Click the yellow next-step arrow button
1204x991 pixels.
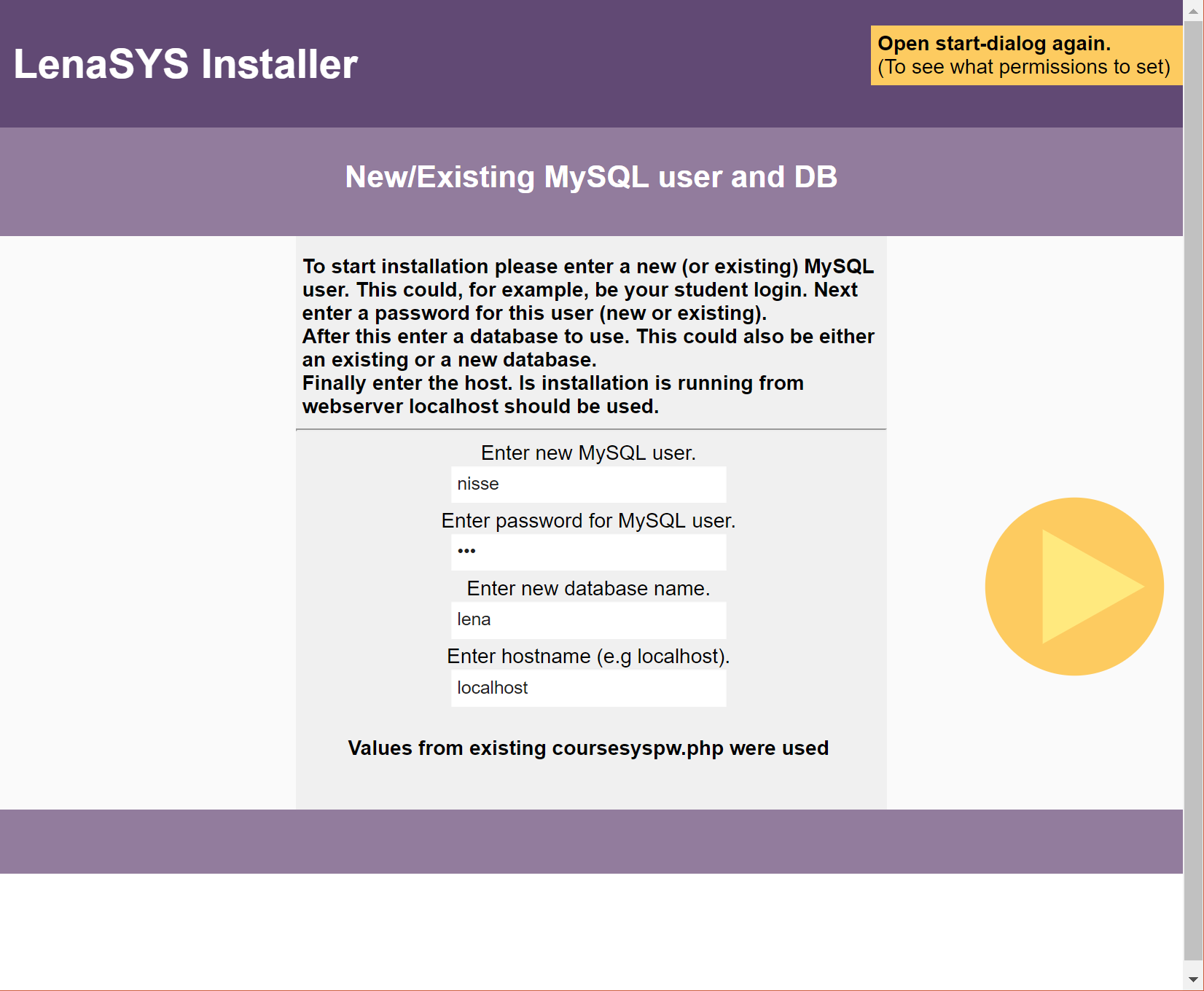(x=1074, y=587)
